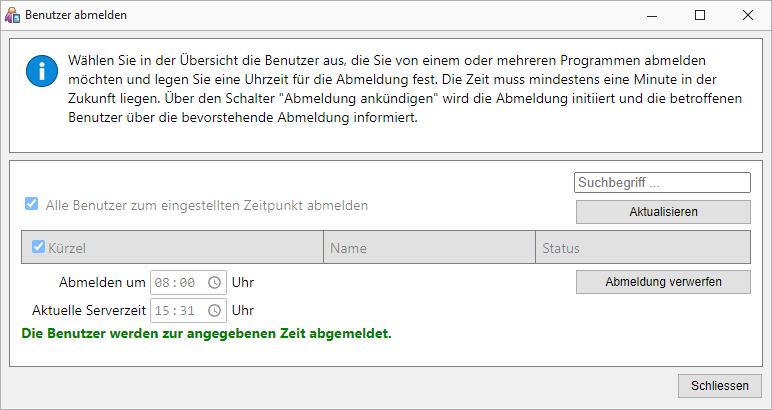Maximize the Benutzer abmelden window
This screenshot has height=410, width=772.
700,15
